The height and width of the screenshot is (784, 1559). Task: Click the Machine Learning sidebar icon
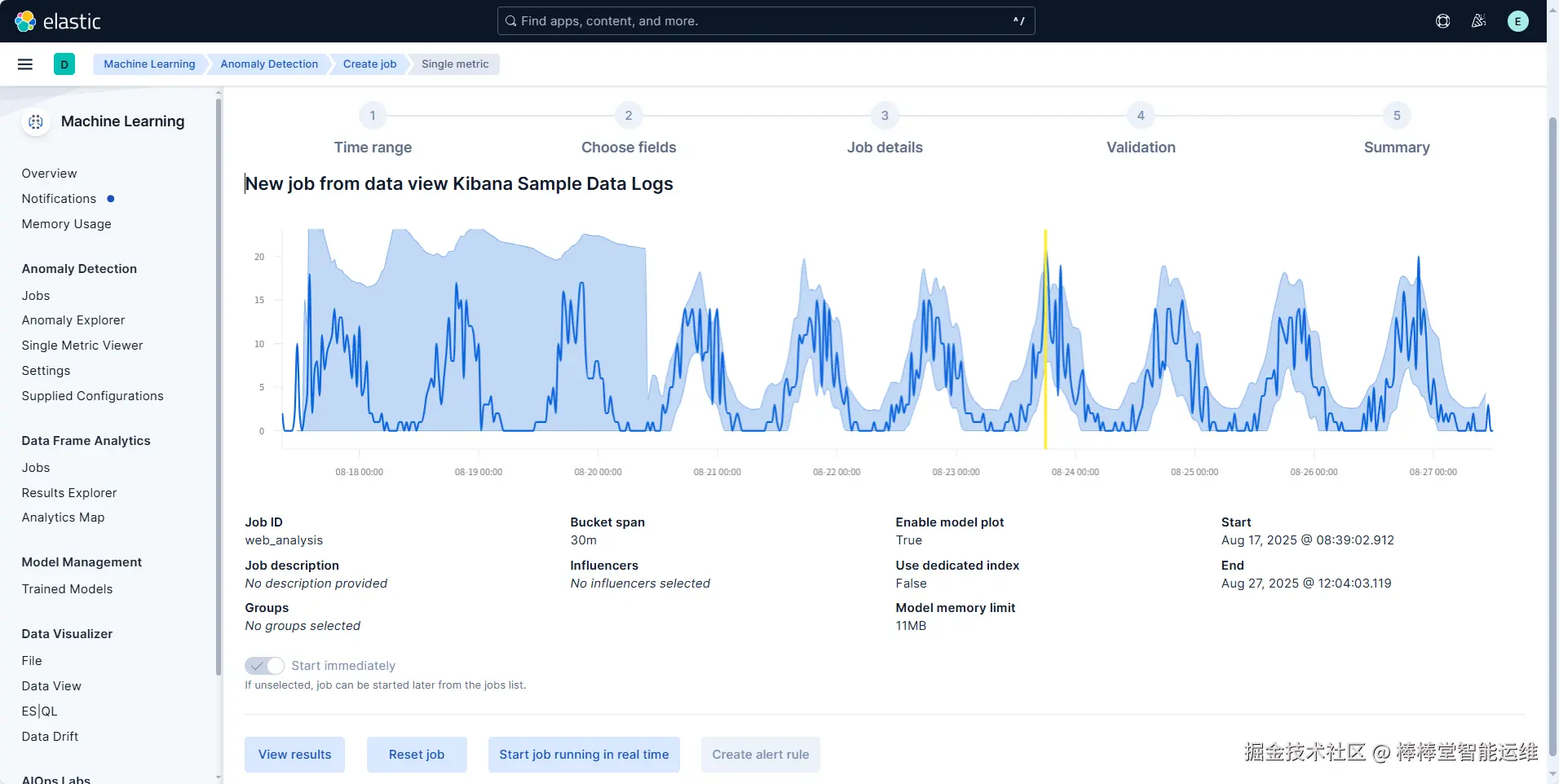pos(36,121)
